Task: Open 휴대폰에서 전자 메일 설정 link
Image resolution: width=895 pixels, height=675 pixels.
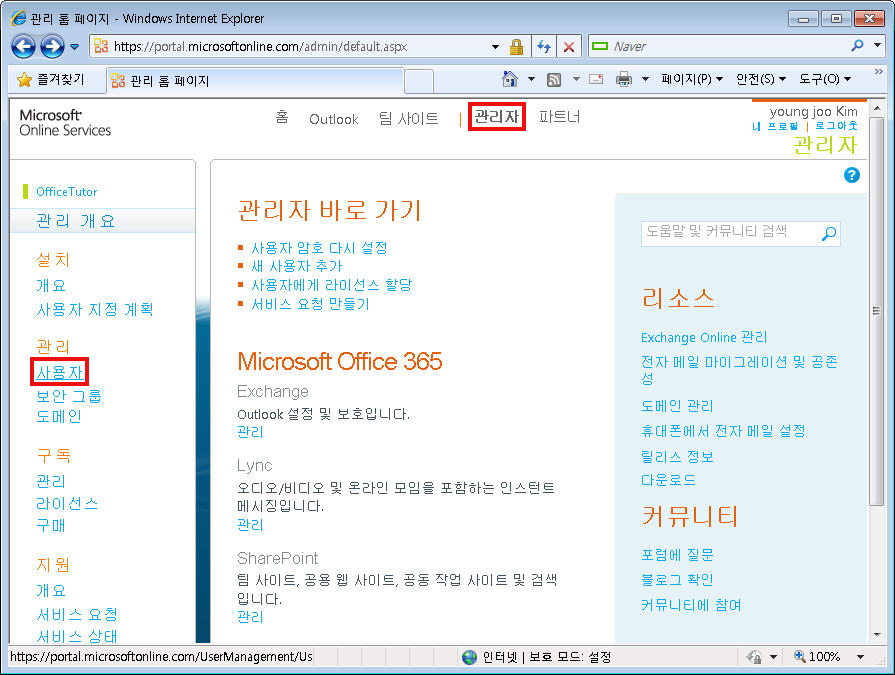Action: (x=723, y=431)
